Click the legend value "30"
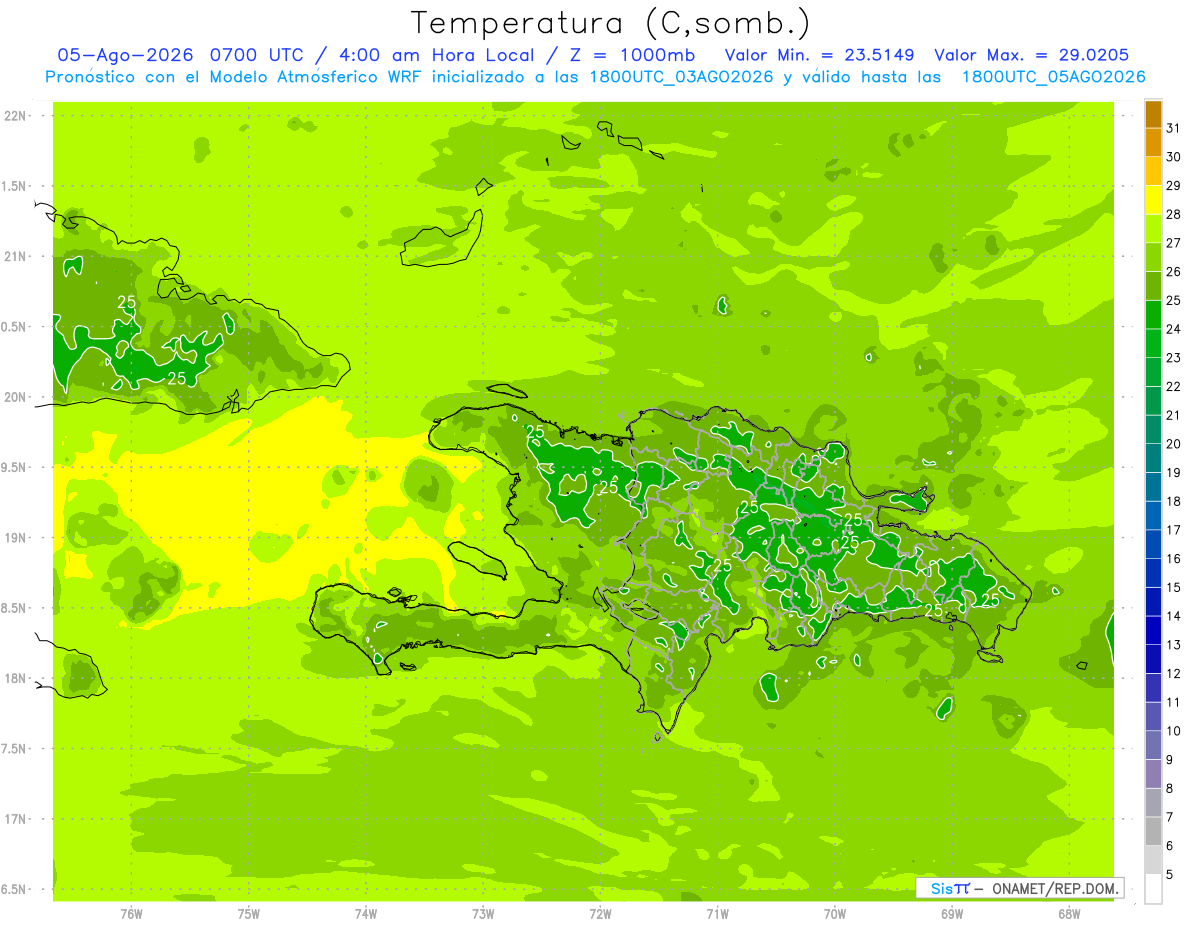Image resolution: width=1200 pixels, height=927 pixels. (x=1173, y=157)
